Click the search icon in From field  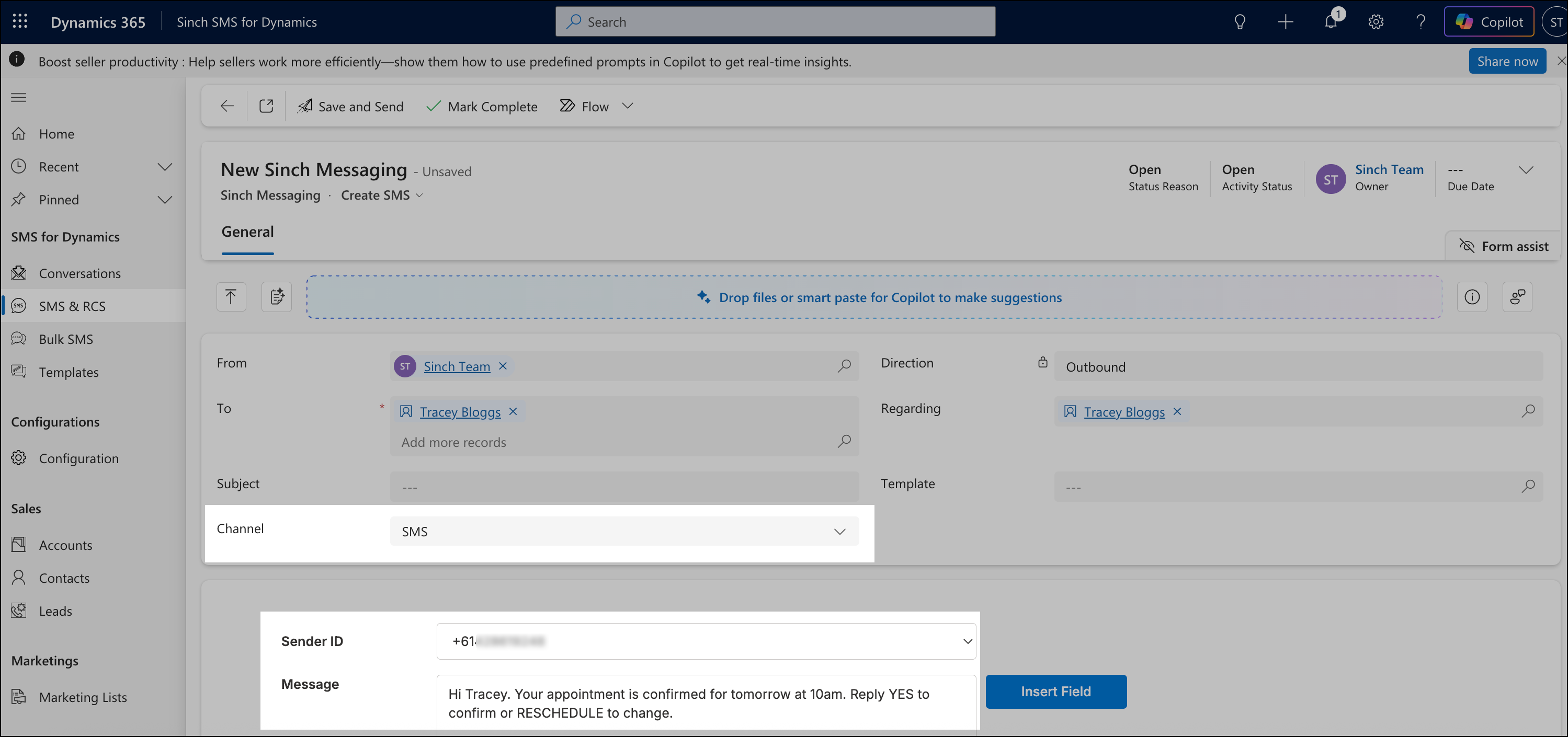pos(844,366)
